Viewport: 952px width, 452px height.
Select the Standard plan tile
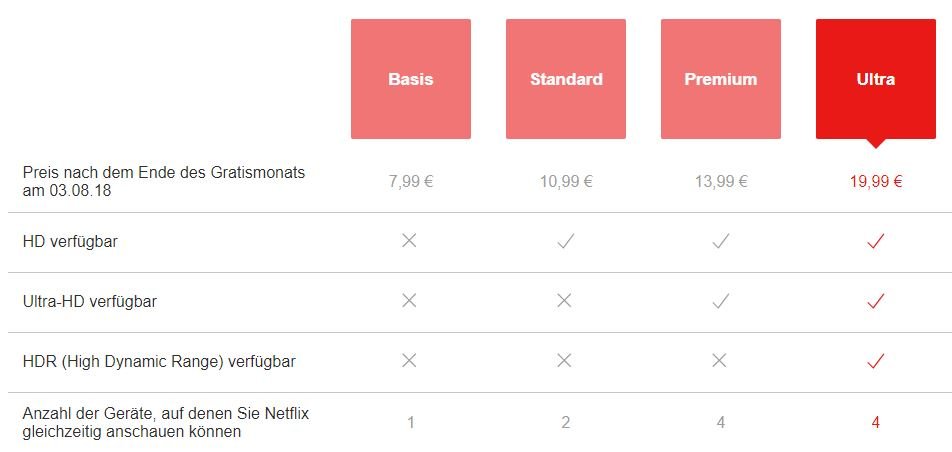pos(566,79)
